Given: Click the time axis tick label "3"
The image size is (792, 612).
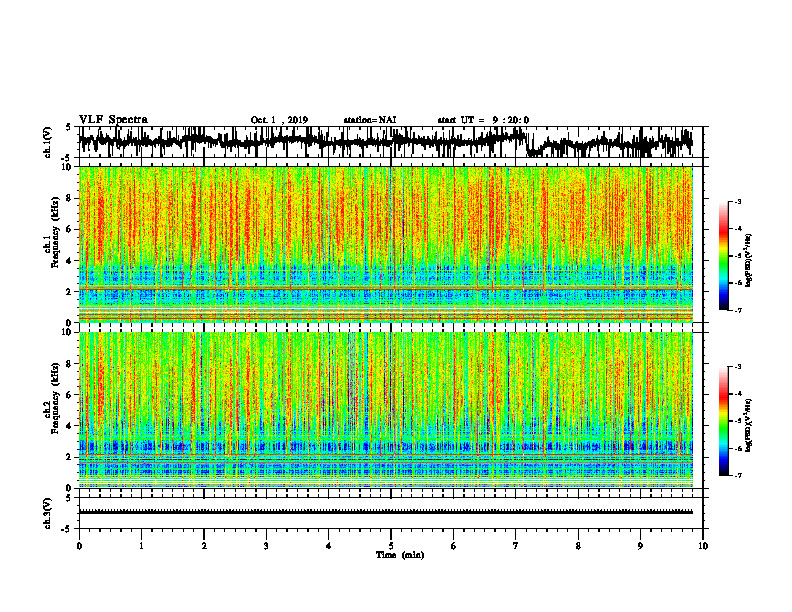Looking at the screenshot, I should coord(266,546).
